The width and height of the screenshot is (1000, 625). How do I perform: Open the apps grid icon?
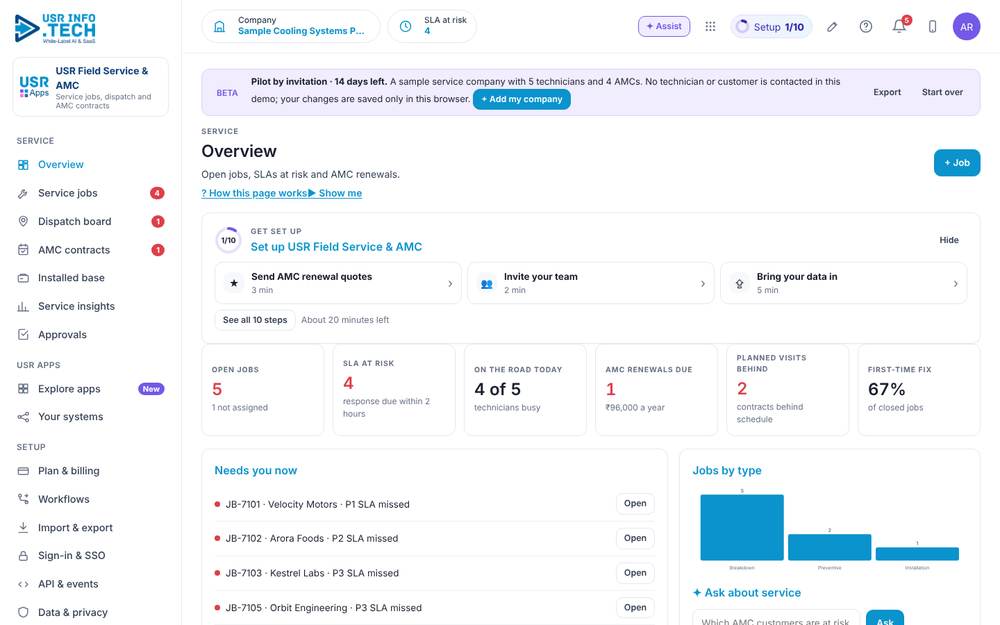(710, 27)
